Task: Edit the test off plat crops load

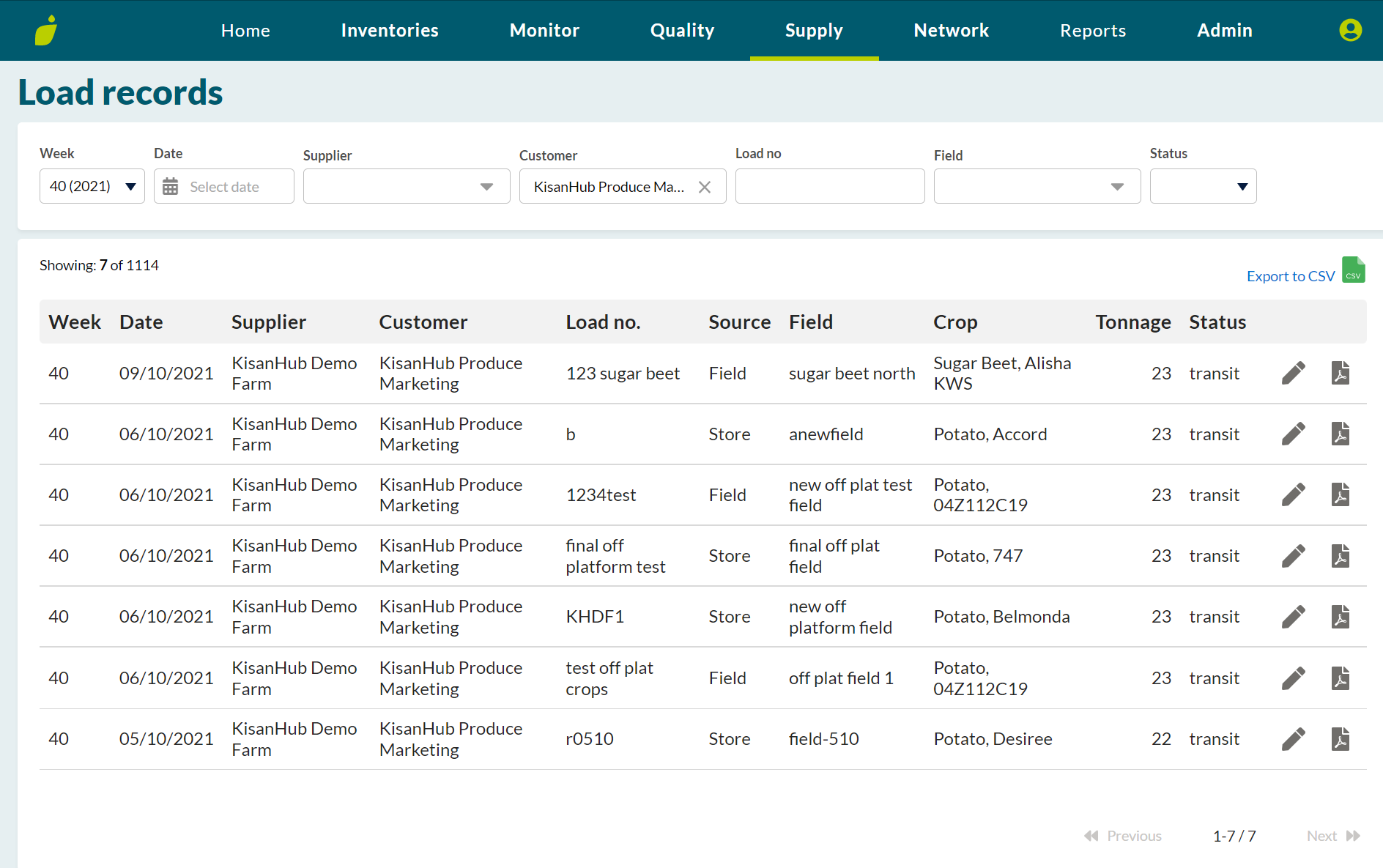Action: click(1294, 678)
